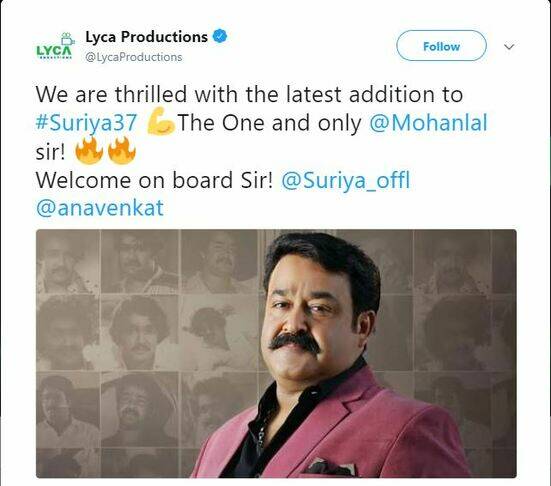Follow the Lyca Productions account

pos(441,46)
